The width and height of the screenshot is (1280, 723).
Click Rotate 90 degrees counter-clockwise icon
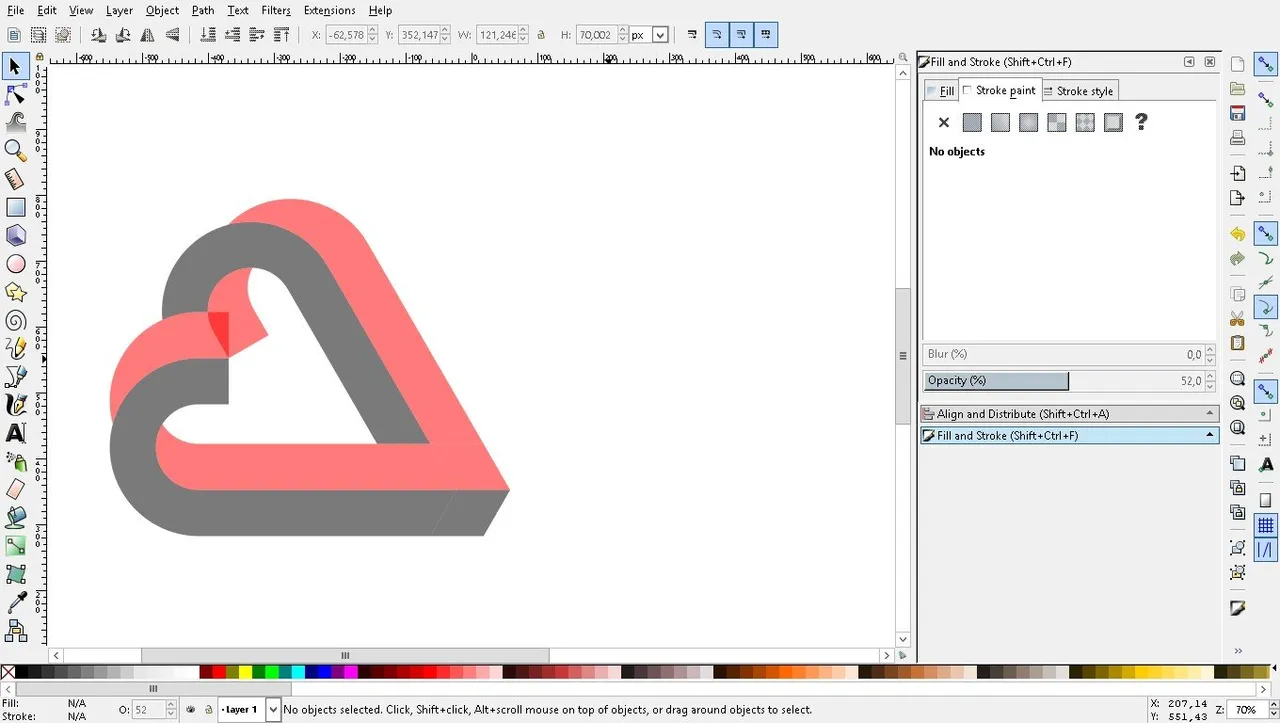98,35
